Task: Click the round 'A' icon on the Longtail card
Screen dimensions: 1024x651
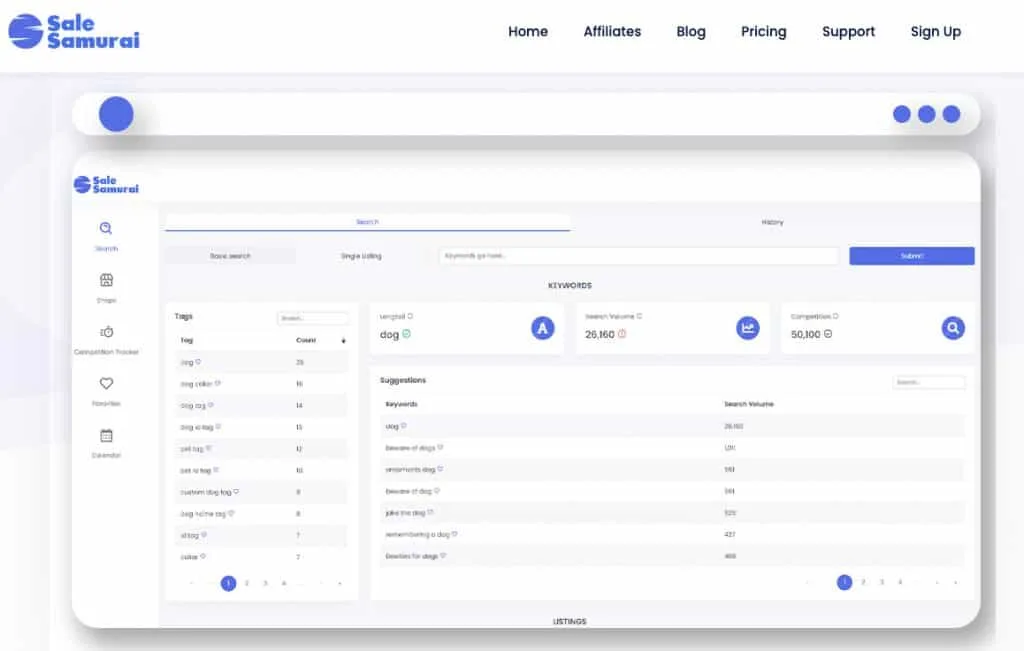Action: (543, 328)
